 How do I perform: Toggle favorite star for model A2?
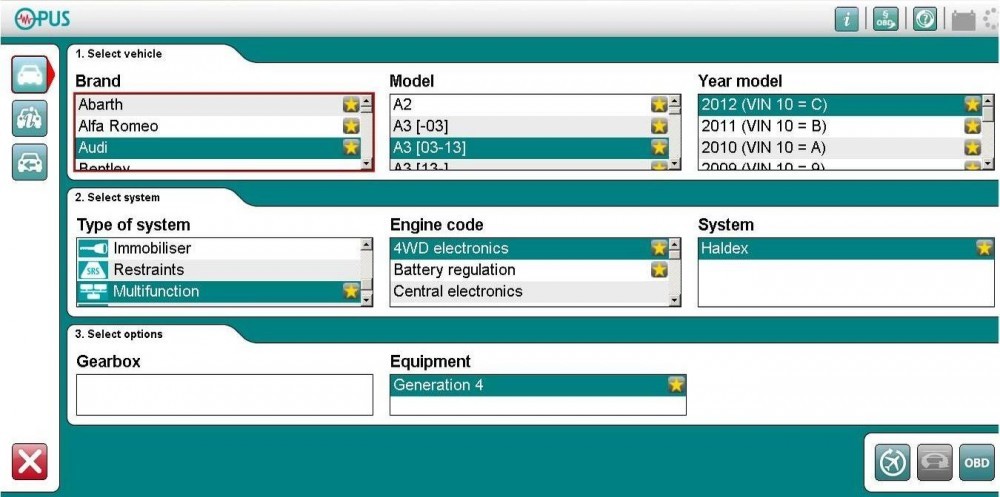[x=659, y=105]
